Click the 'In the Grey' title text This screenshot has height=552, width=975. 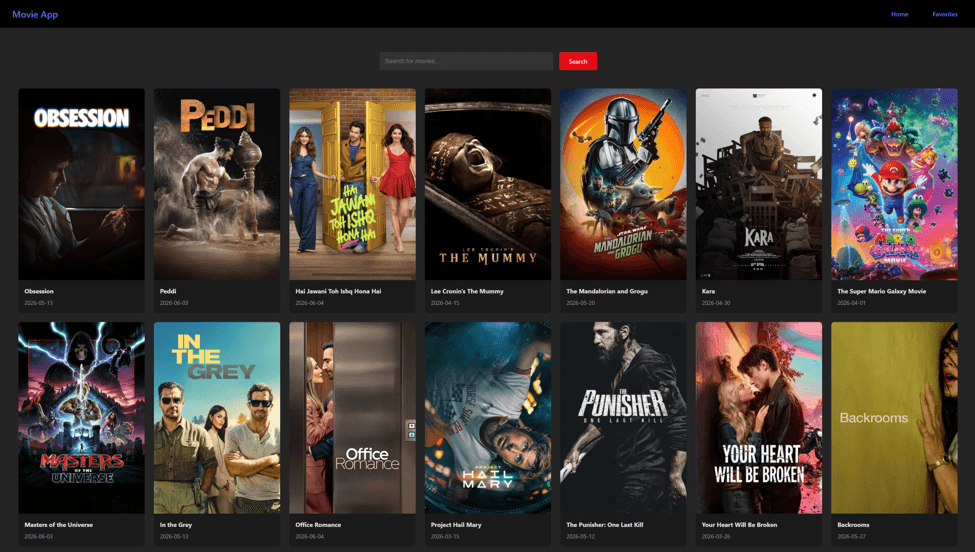[176, 525]
